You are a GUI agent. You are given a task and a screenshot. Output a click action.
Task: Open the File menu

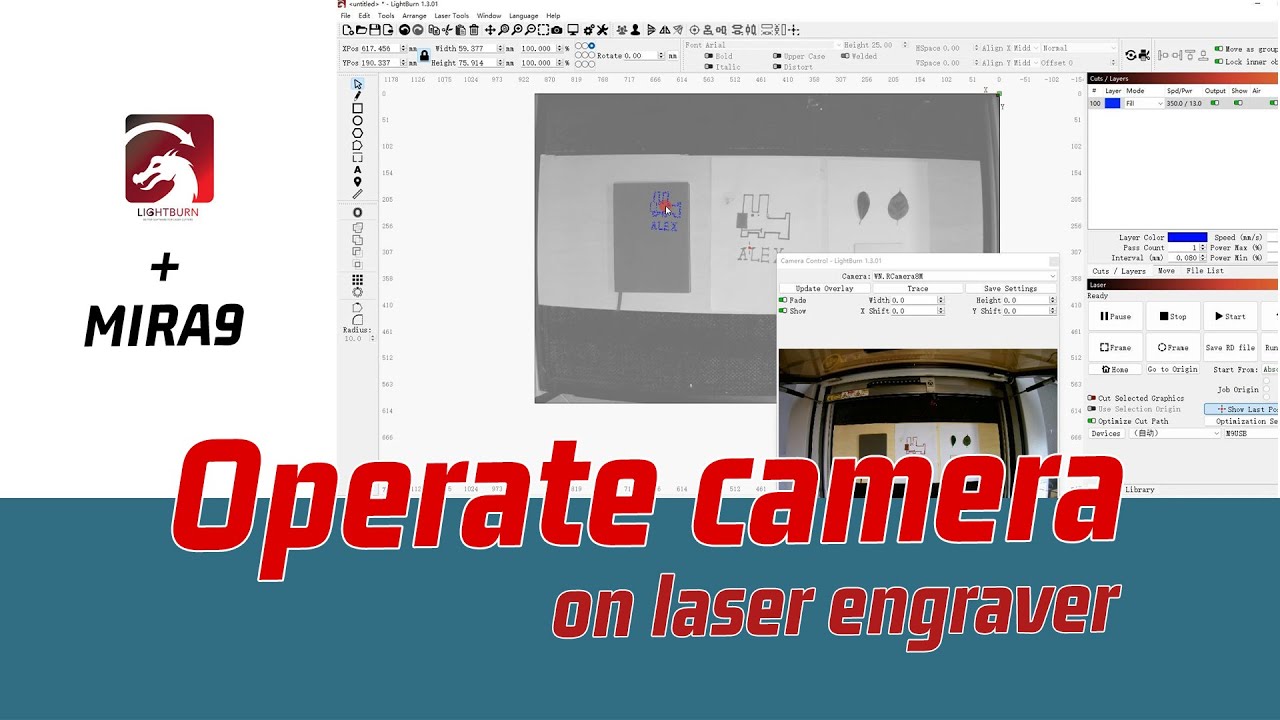346,16
